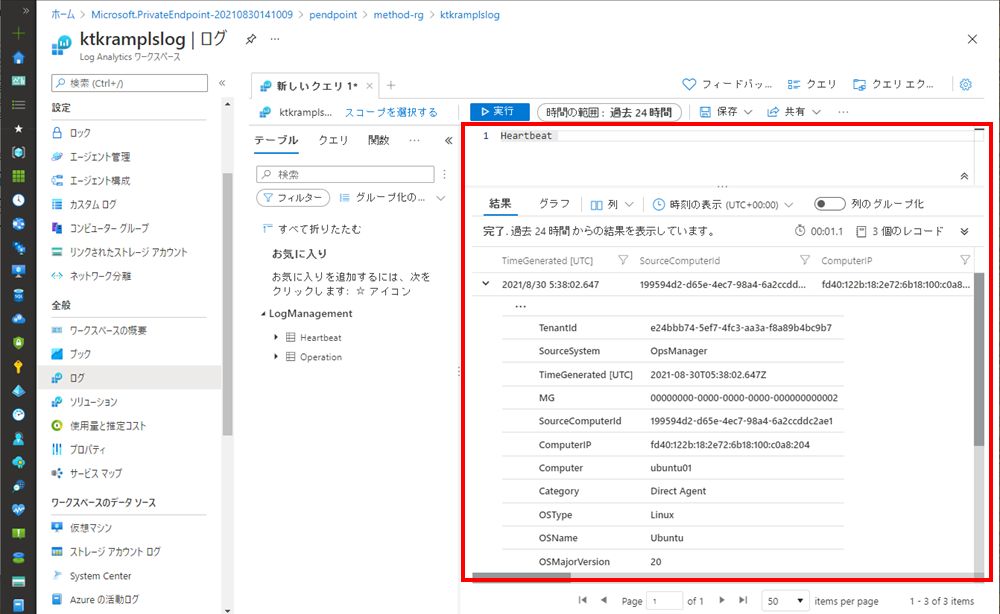This screenshot has width=1000, height=614.
Task: Open グループ化 dropdown in tables pane
Action: (392, 198)
